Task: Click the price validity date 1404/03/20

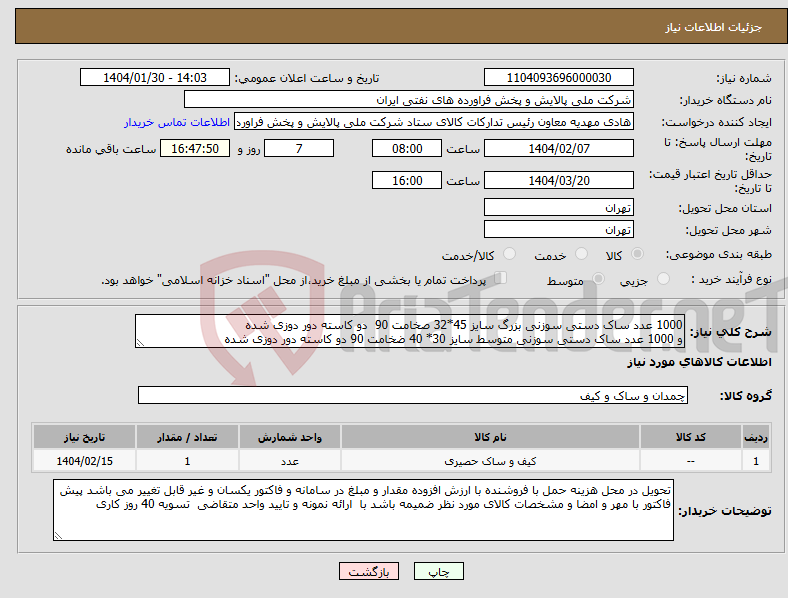Action: pos(558,180)
